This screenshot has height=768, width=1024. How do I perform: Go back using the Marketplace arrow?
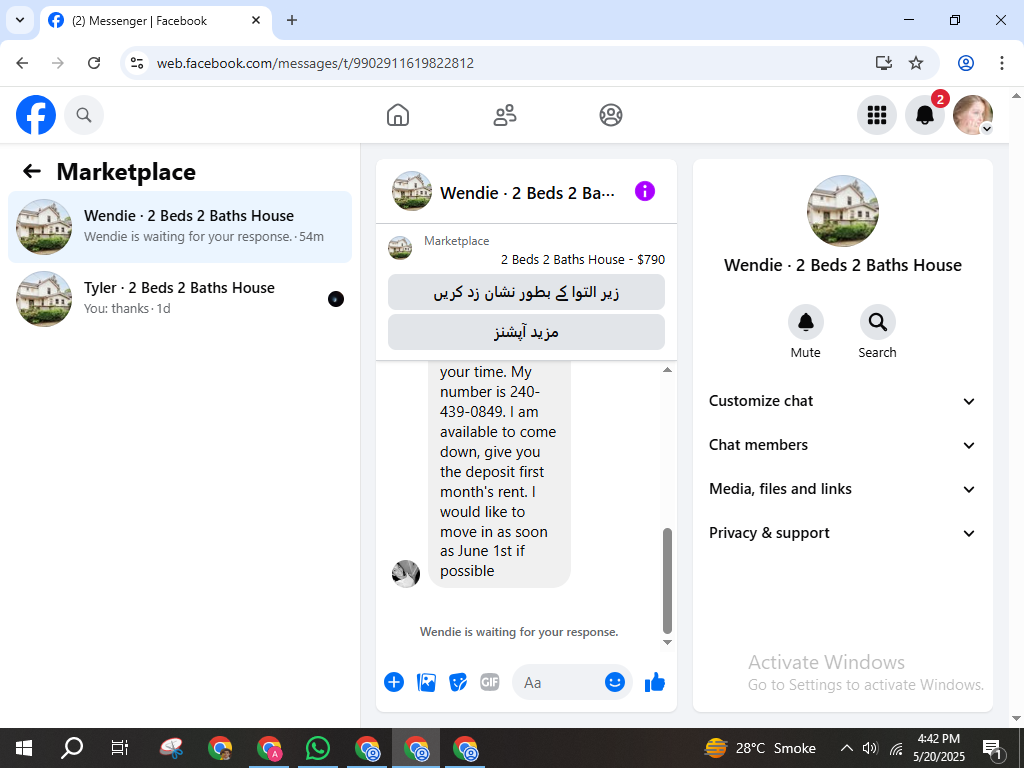(31, 171)
